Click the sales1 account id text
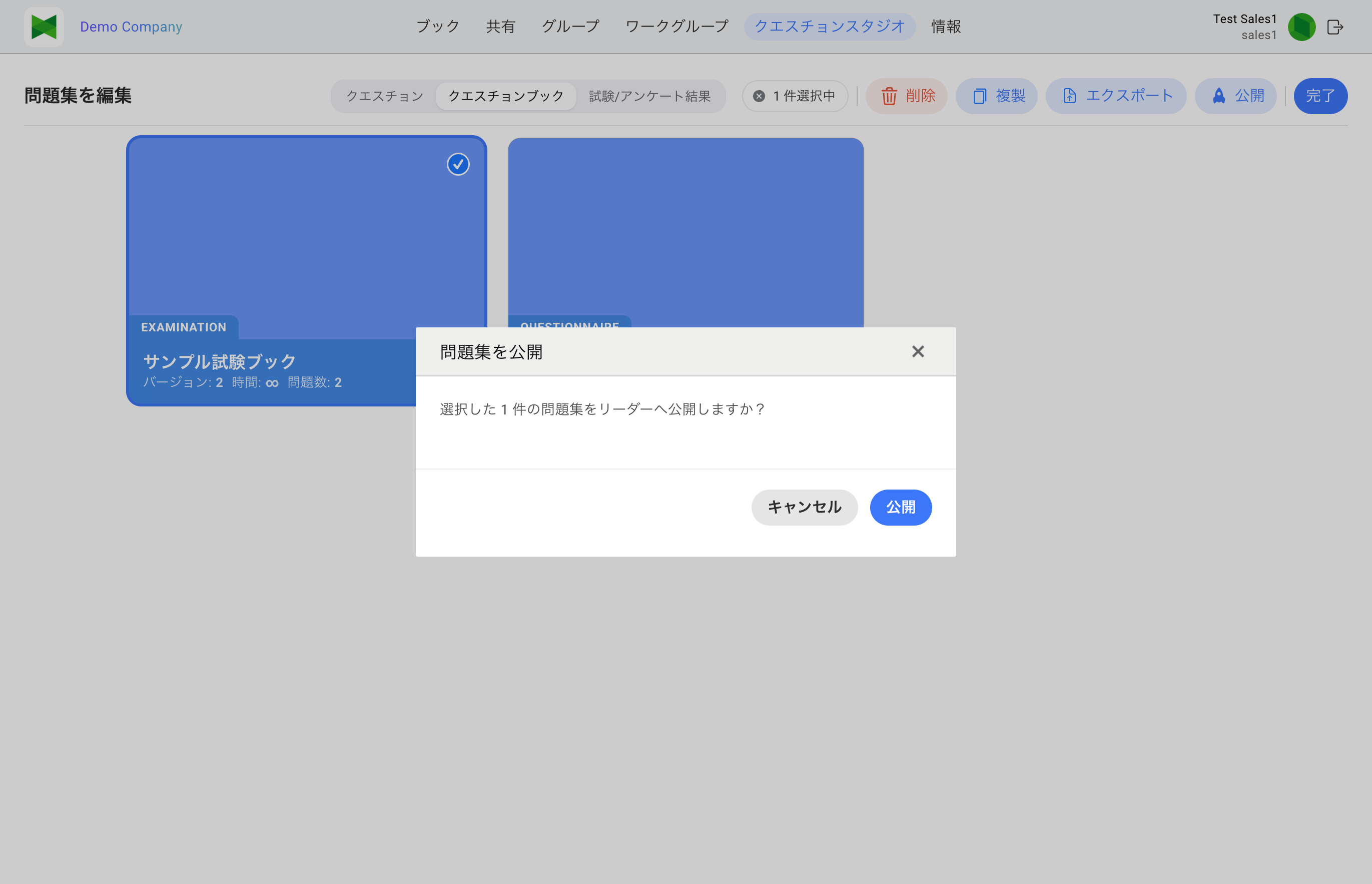1372x884 pixels. point(1259,35)
